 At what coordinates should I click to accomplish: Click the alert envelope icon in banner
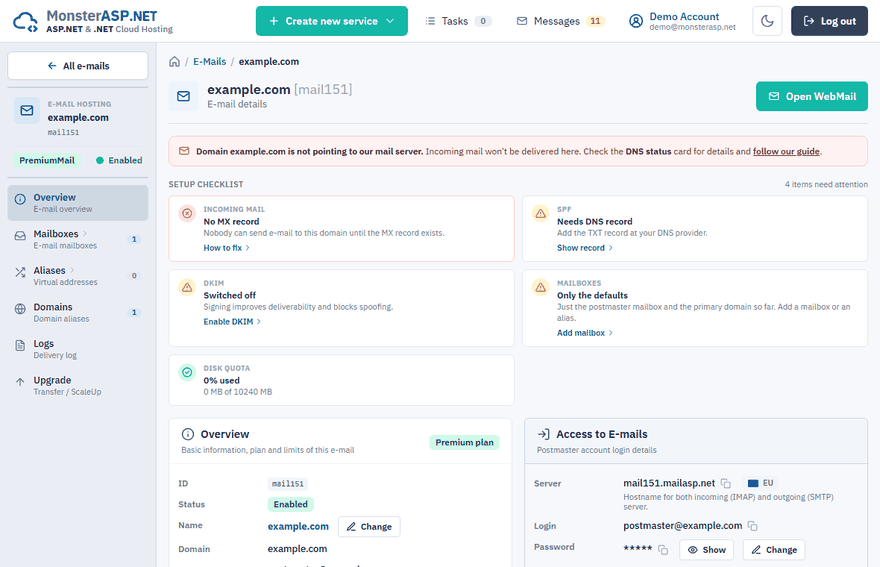point(184,151)
